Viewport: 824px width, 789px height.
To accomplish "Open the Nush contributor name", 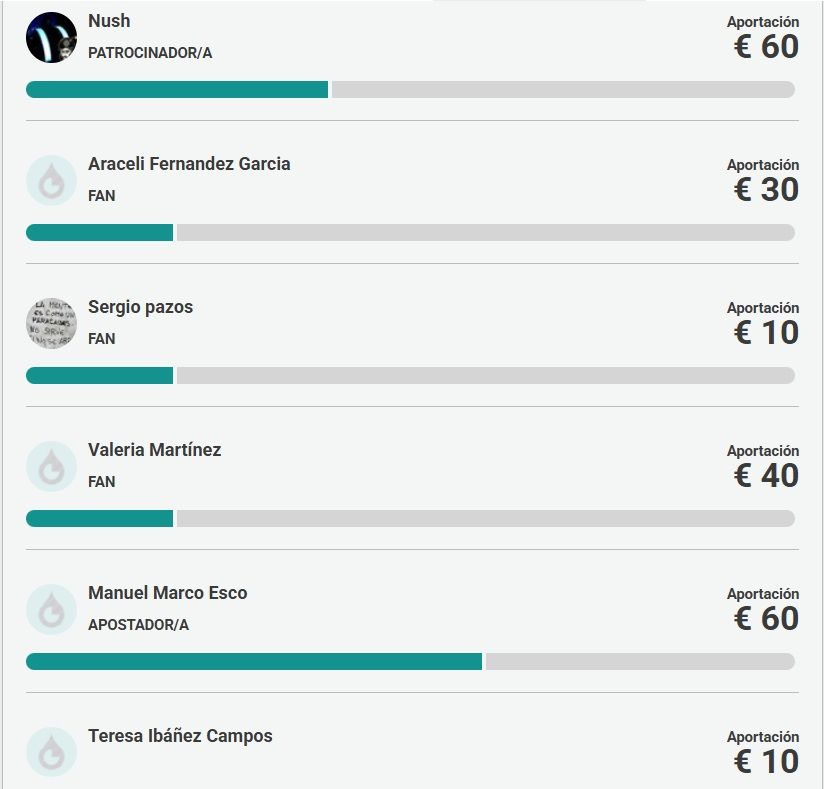I will 109,21.
